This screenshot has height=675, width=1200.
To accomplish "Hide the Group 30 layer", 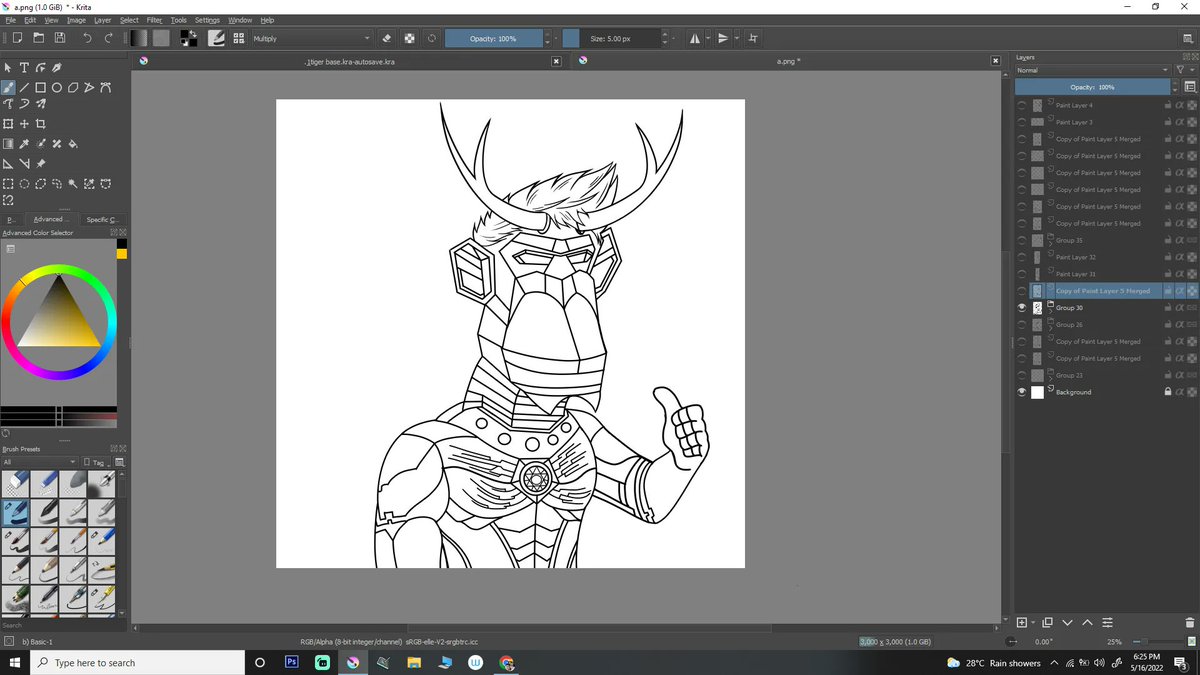I will pos(1021,308).
